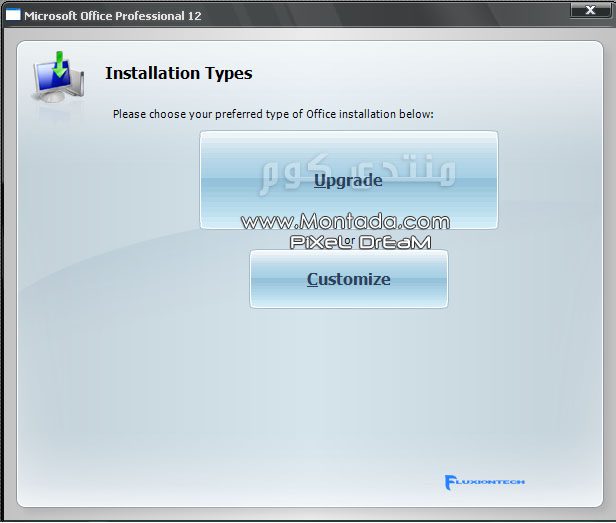Screen dimensions: 616x523
Task: Click the "Installation Types" heading
Action: coord(178,73)
